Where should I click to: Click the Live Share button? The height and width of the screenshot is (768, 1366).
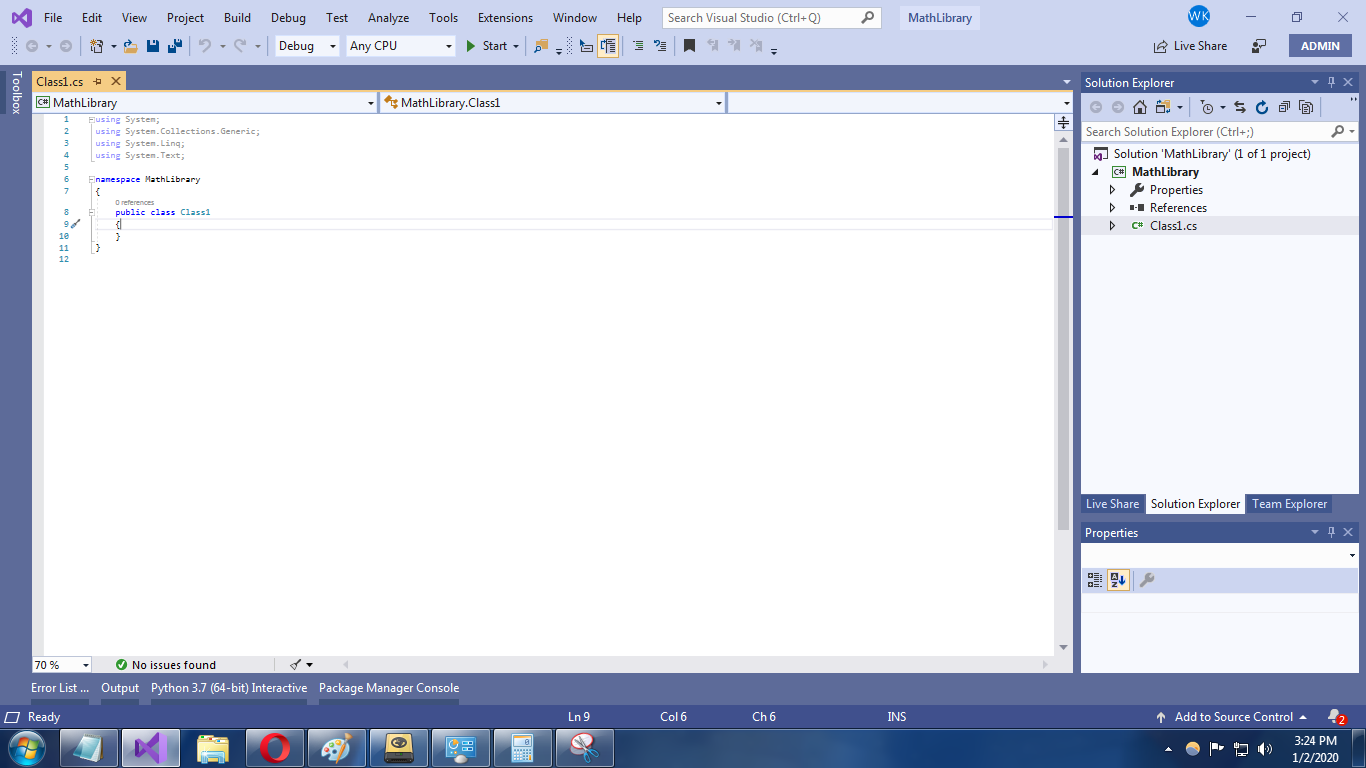tap(1190, 46)
